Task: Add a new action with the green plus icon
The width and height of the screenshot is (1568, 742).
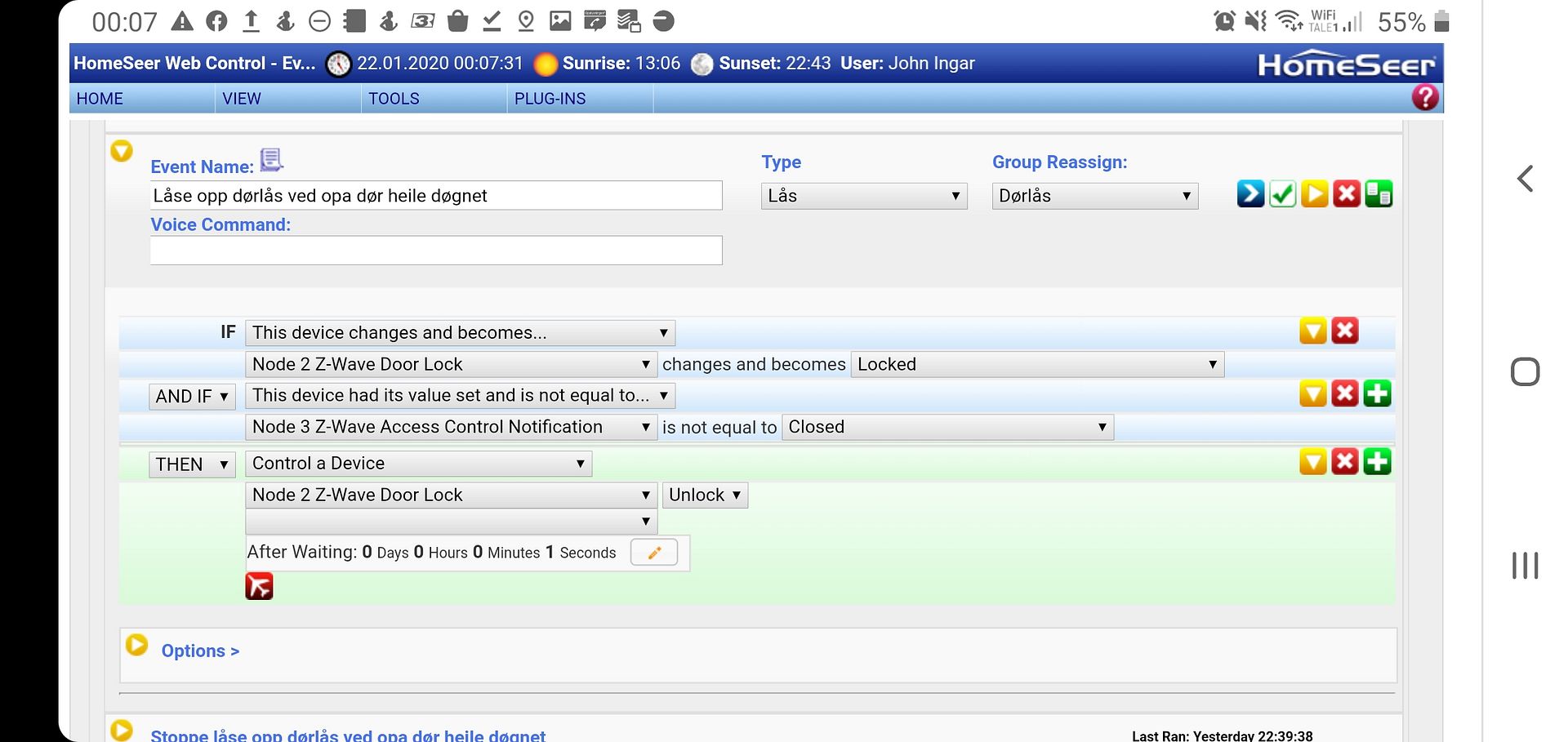Action: coord(1378,461)
